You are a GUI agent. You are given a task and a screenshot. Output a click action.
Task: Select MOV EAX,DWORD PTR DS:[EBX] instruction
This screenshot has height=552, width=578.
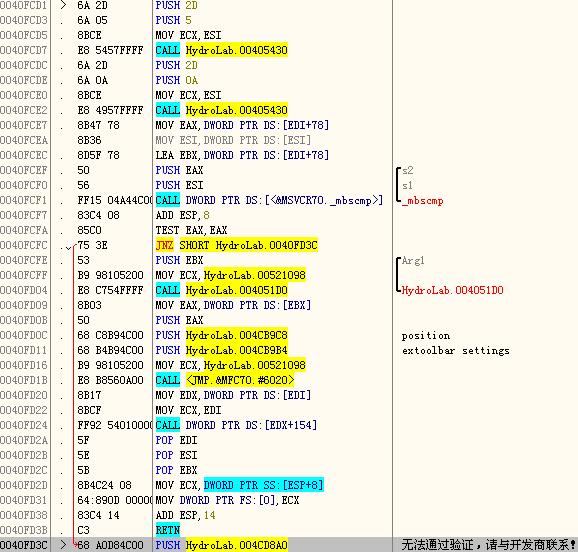point(233,305)
